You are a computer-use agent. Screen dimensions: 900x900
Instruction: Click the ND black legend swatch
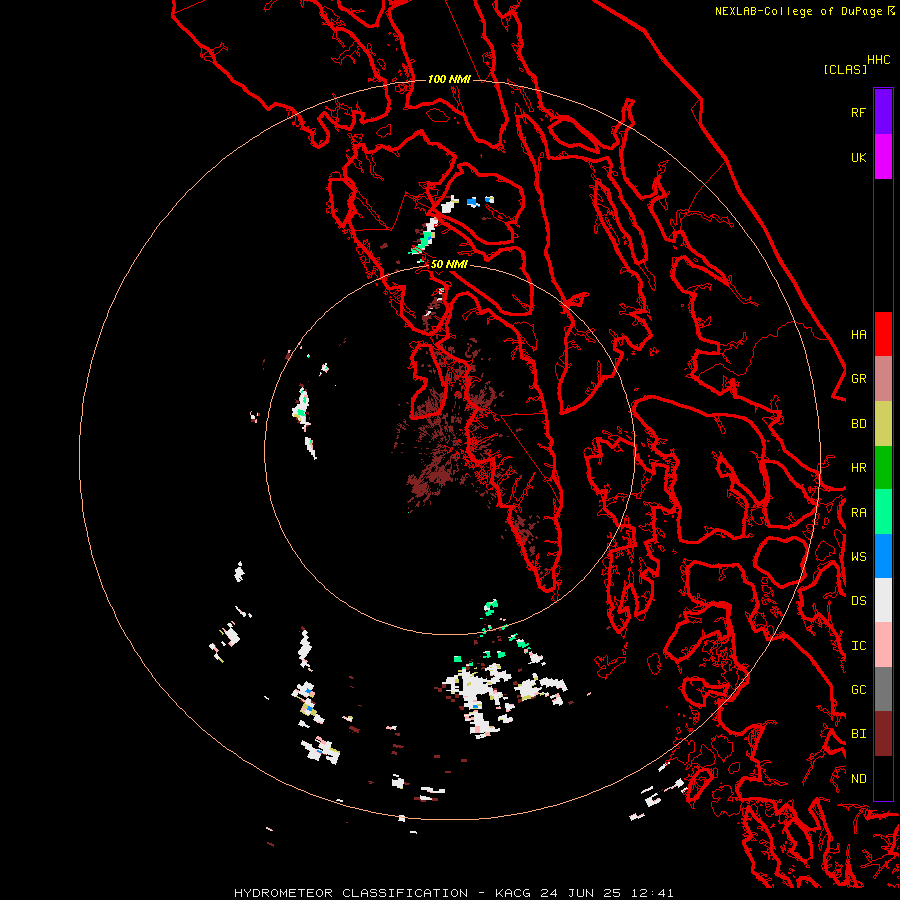click(883, 778)
